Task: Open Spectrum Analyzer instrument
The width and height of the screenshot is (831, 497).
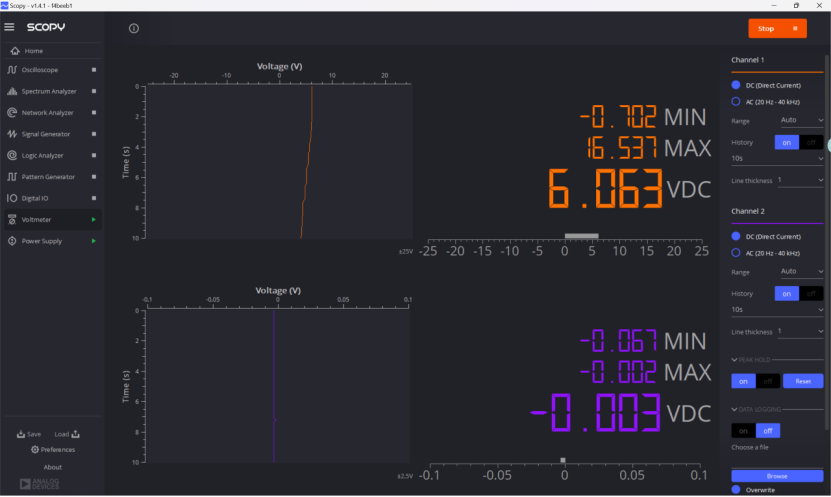Action: coord(52,91)
